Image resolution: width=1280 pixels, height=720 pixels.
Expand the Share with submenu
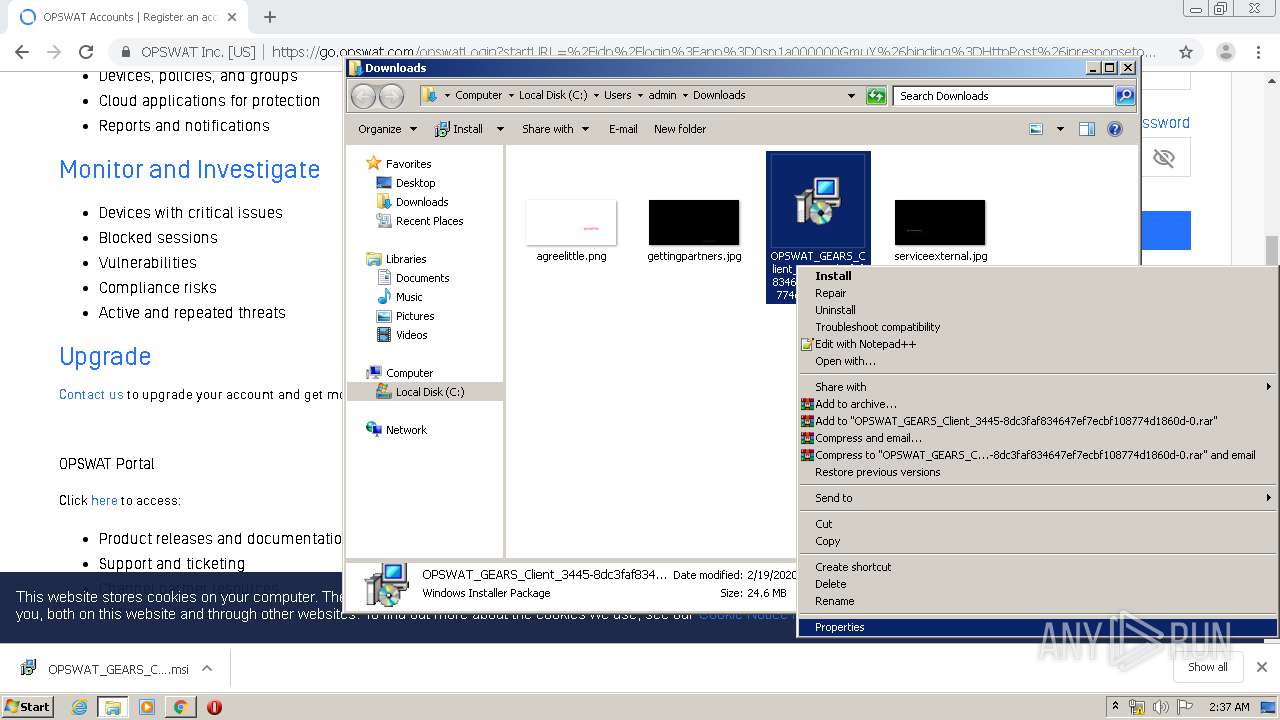tap(1038, 387)
